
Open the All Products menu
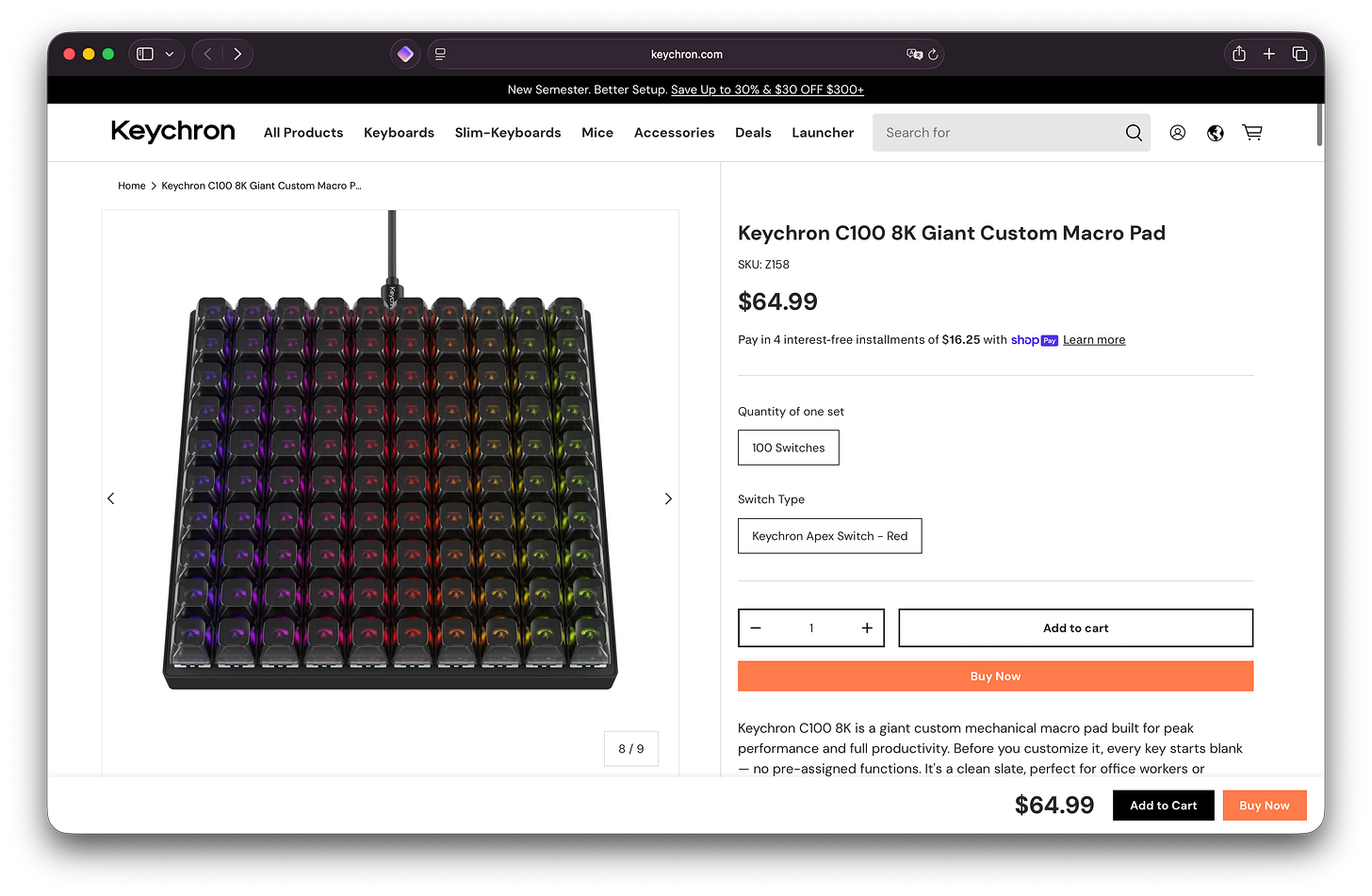303,133
